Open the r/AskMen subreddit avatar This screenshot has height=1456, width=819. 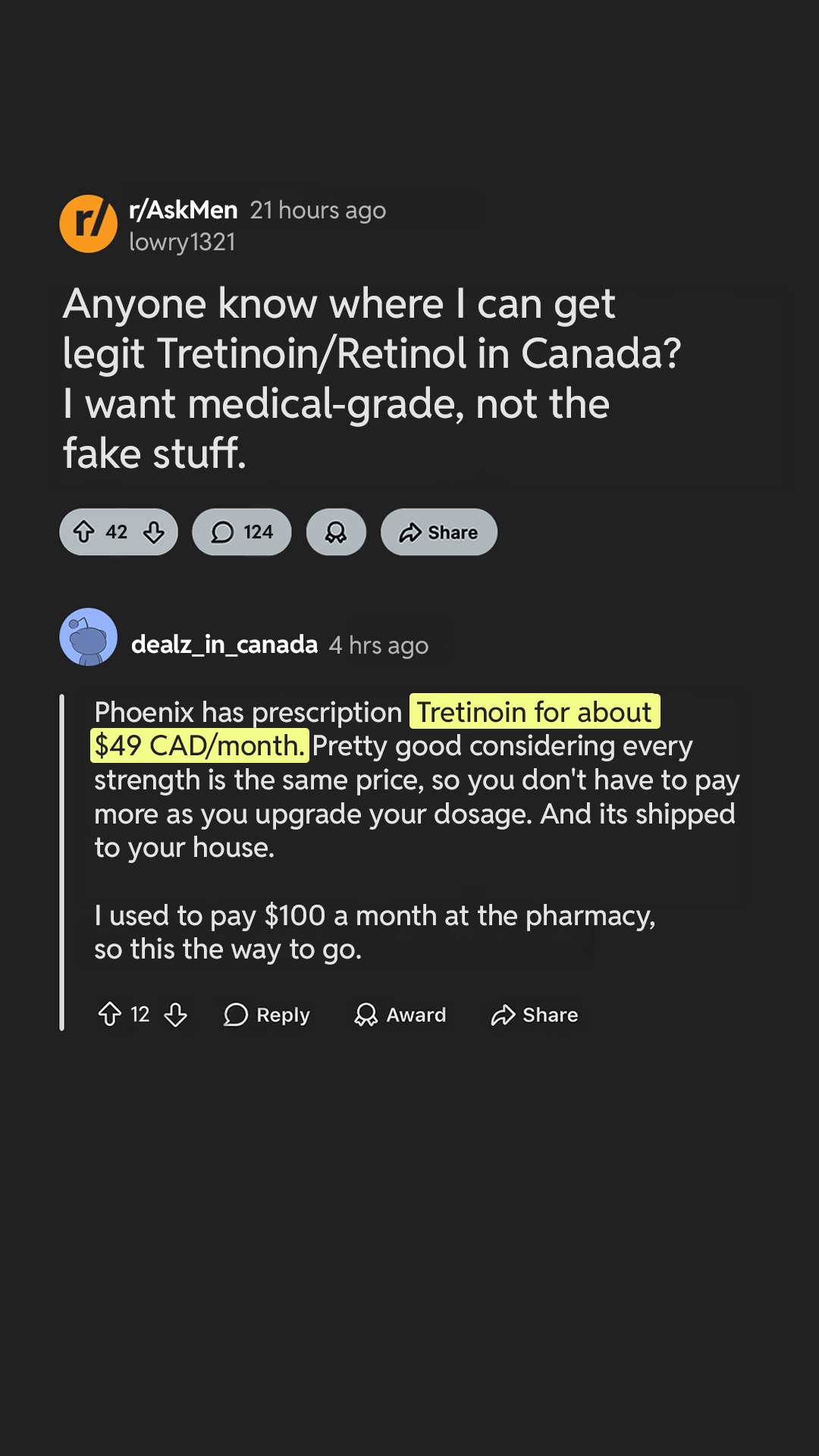(89, 224)
